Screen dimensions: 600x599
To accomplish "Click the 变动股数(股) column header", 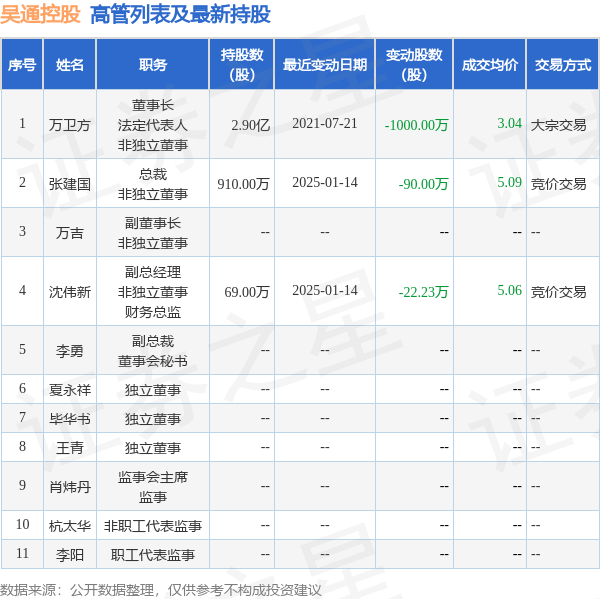I will pos(414,65).
